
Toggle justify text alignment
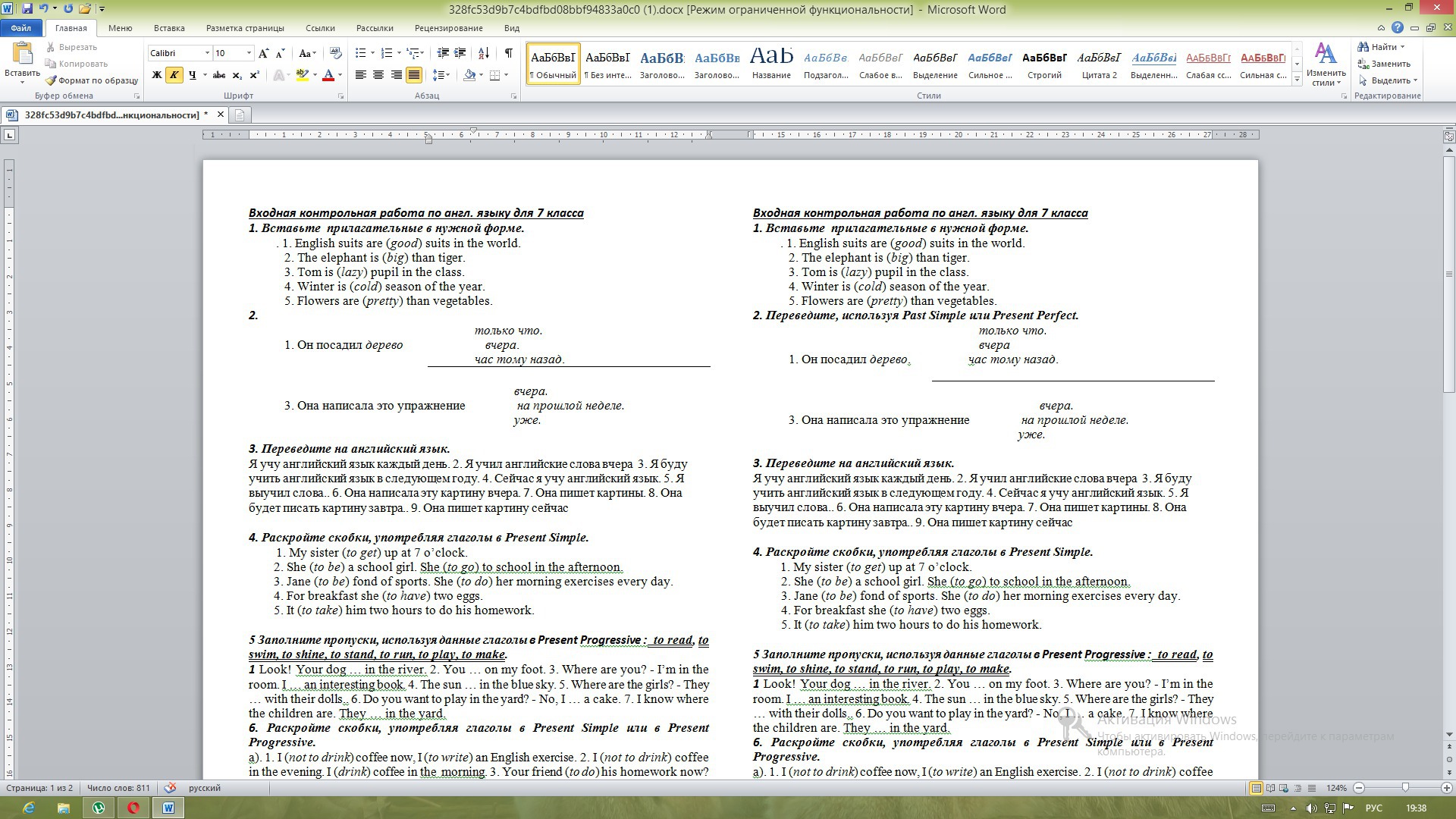(x=414, y=75)
